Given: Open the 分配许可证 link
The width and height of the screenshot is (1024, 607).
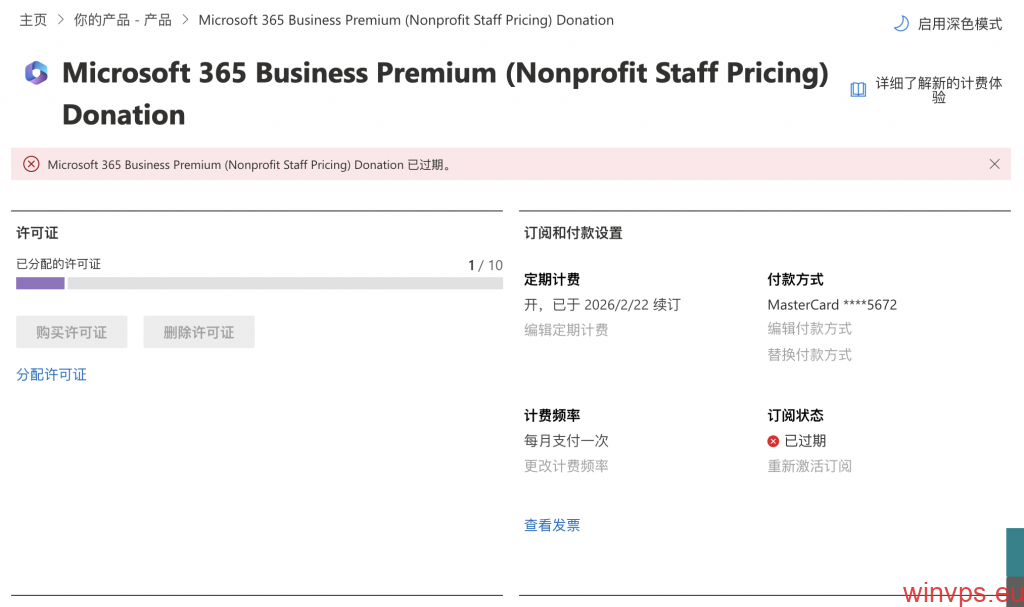Looking at the screenshot, I should 51,375.
